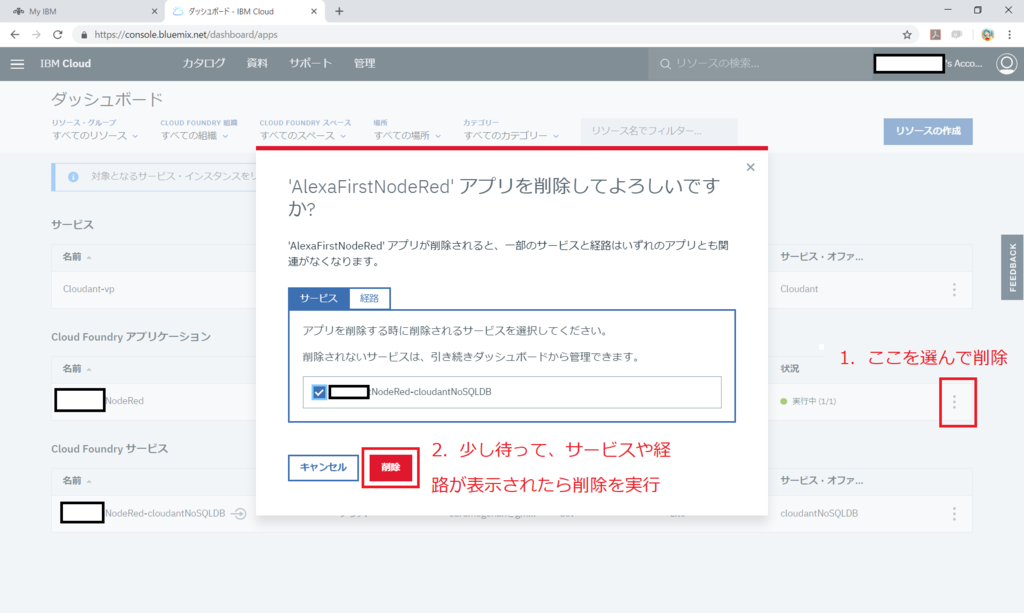Expand the category filter dropdown
The width and height of the screenshot is (1024, 613).
pos(511,136)
